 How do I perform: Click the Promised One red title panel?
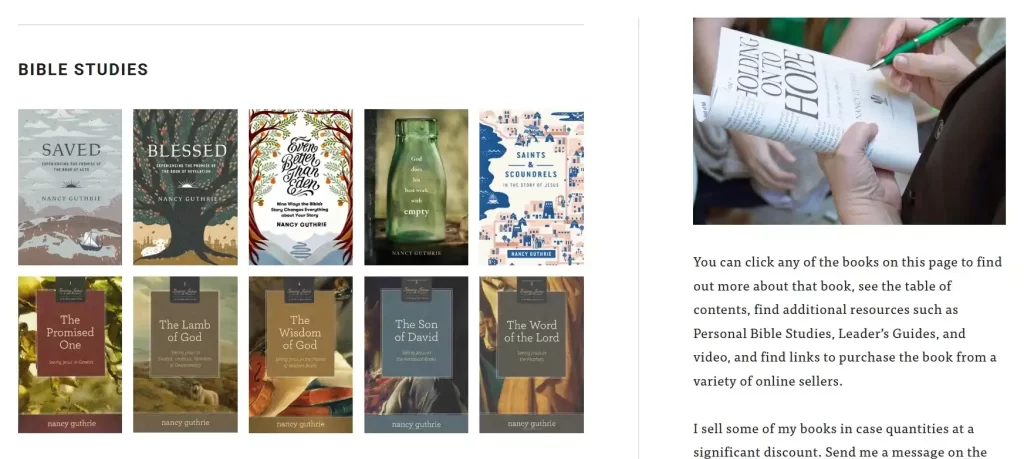(71, 333)
